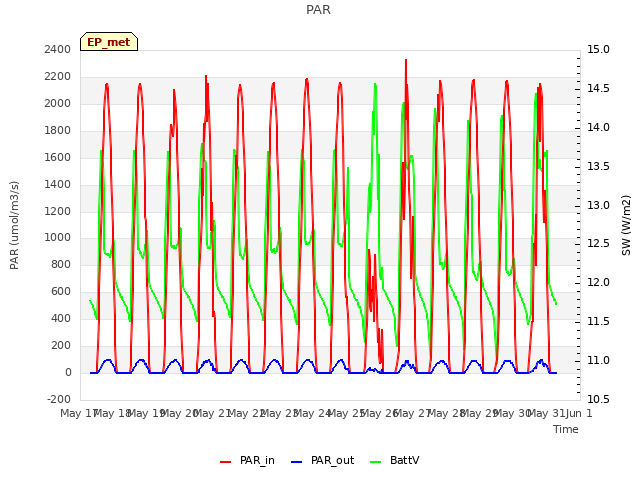Screen dimensions: 640x480
Task: Click the '11.5' right axis tick
Action: click(598, 322)
